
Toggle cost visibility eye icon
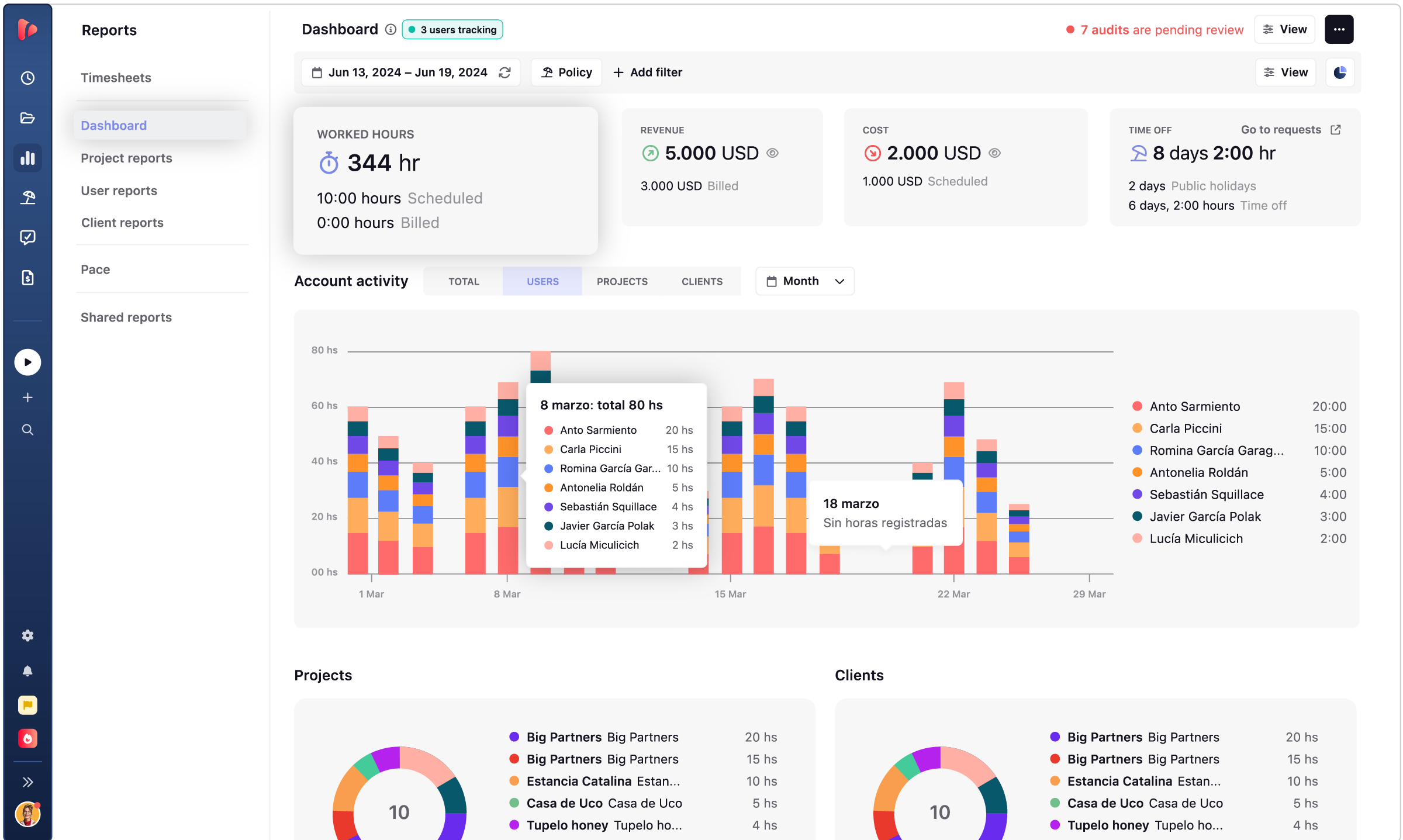coord(994,153)
